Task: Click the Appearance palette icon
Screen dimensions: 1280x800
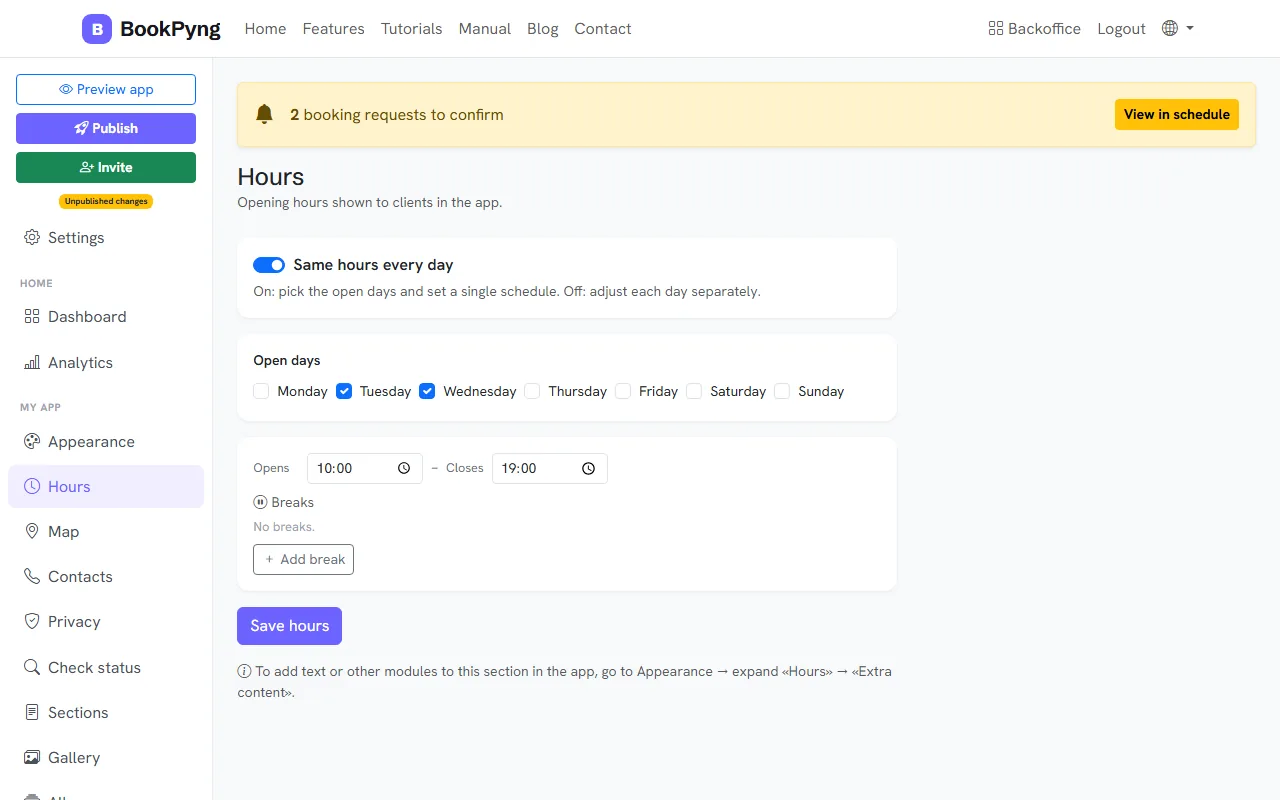Action: pyautogui.click(x=32, y=441)
